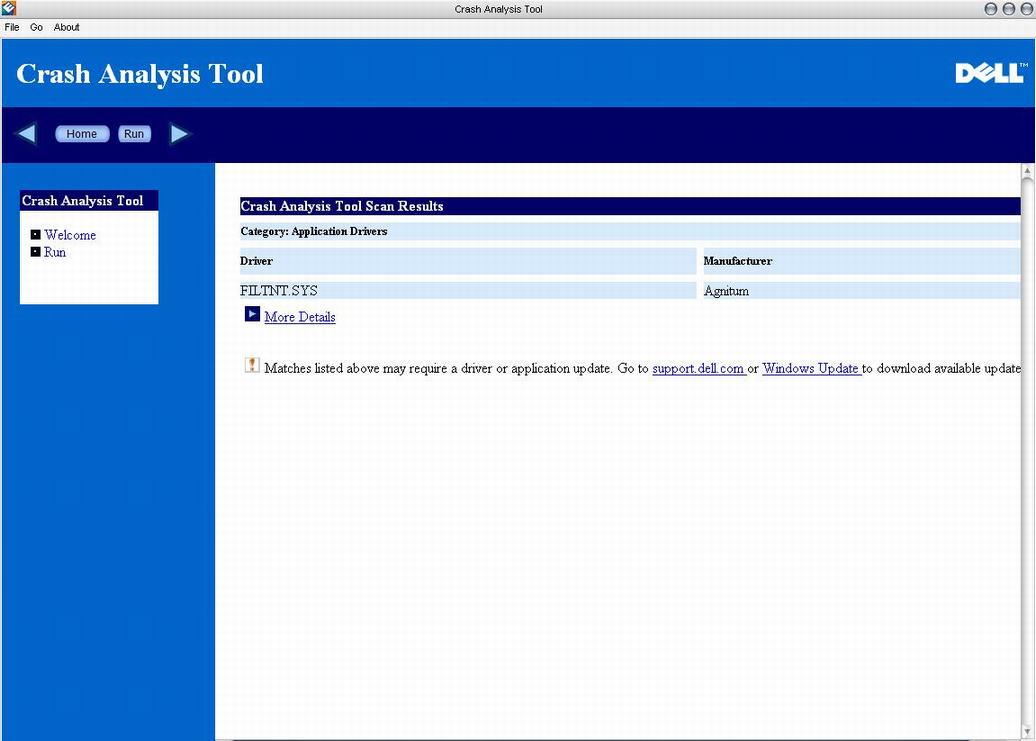This screenshot has height=741, width=1036.
Task: Expand the More Details link
Action: pyautogui.click(x=300, y=317)
